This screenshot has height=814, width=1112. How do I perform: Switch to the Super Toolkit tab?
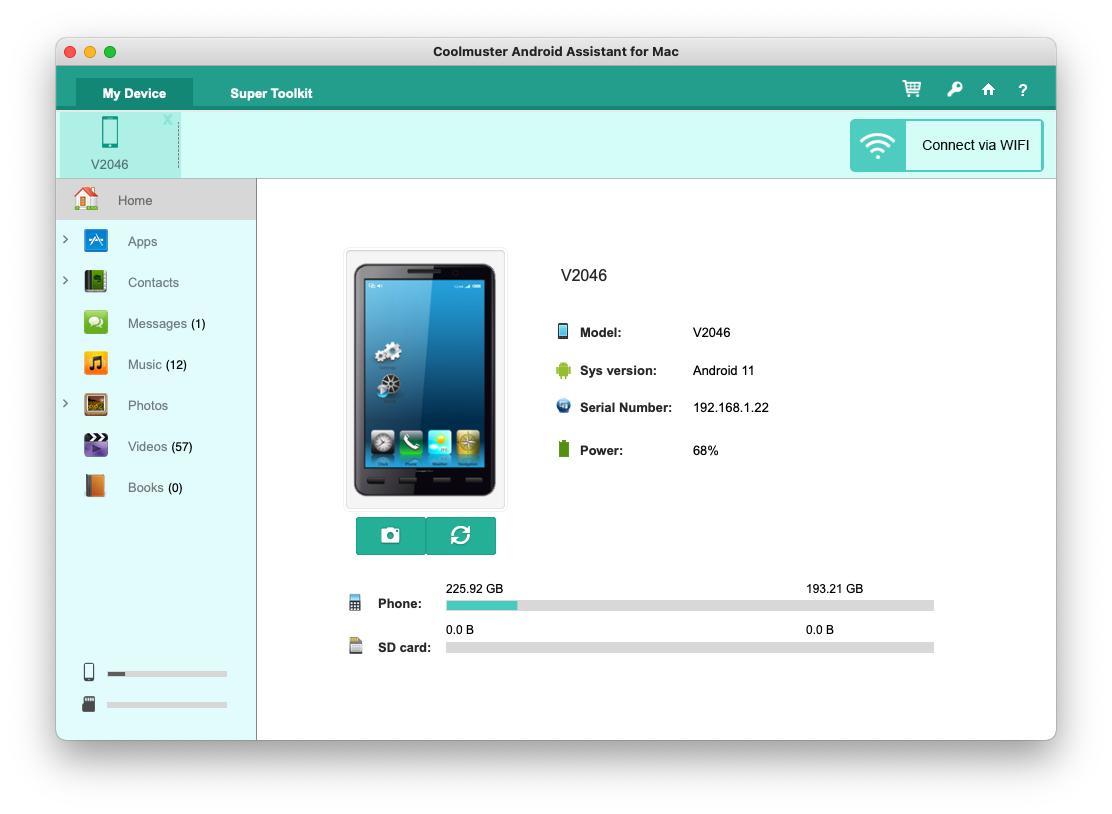tap(271, 93)
